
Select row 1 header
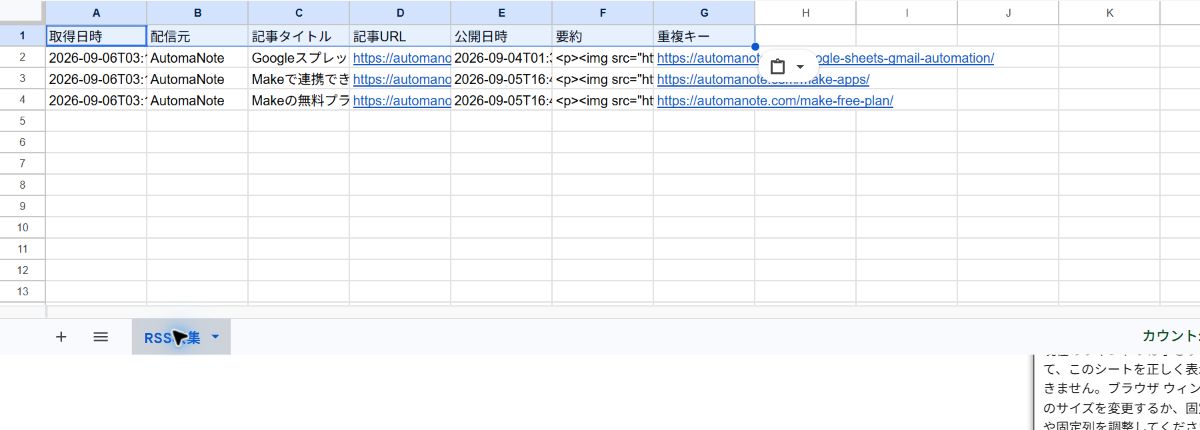22,36
